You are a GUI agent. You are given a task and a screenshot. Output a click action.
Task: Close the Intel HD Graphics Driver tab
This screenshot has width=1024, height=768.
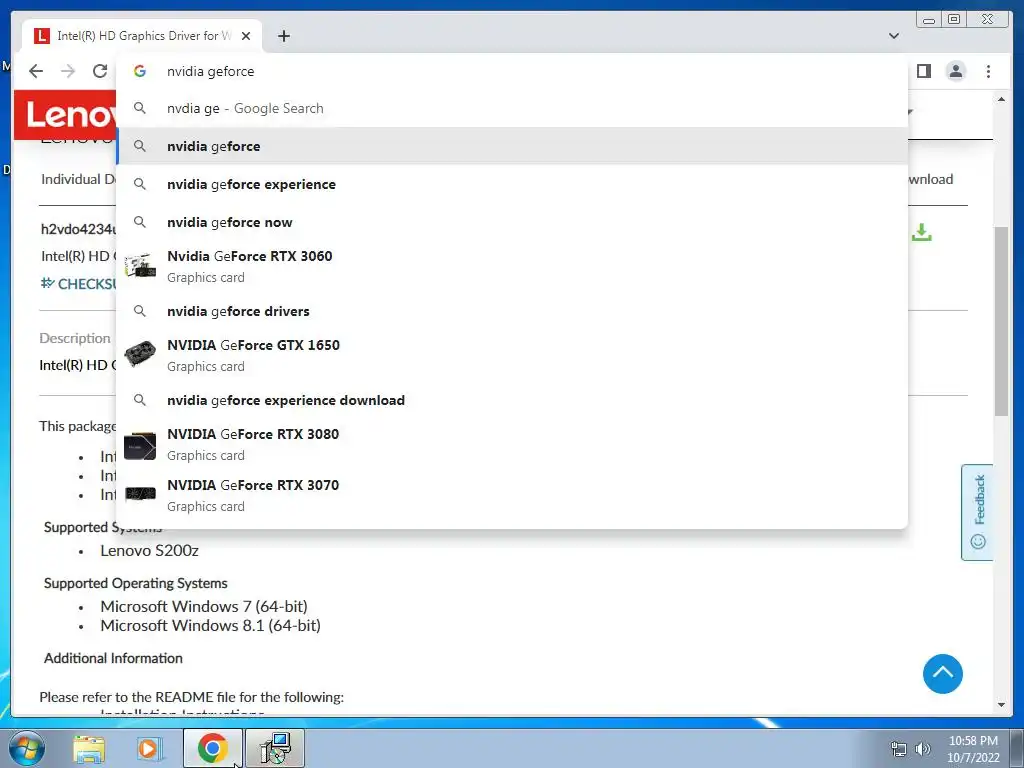pos(246,36)
